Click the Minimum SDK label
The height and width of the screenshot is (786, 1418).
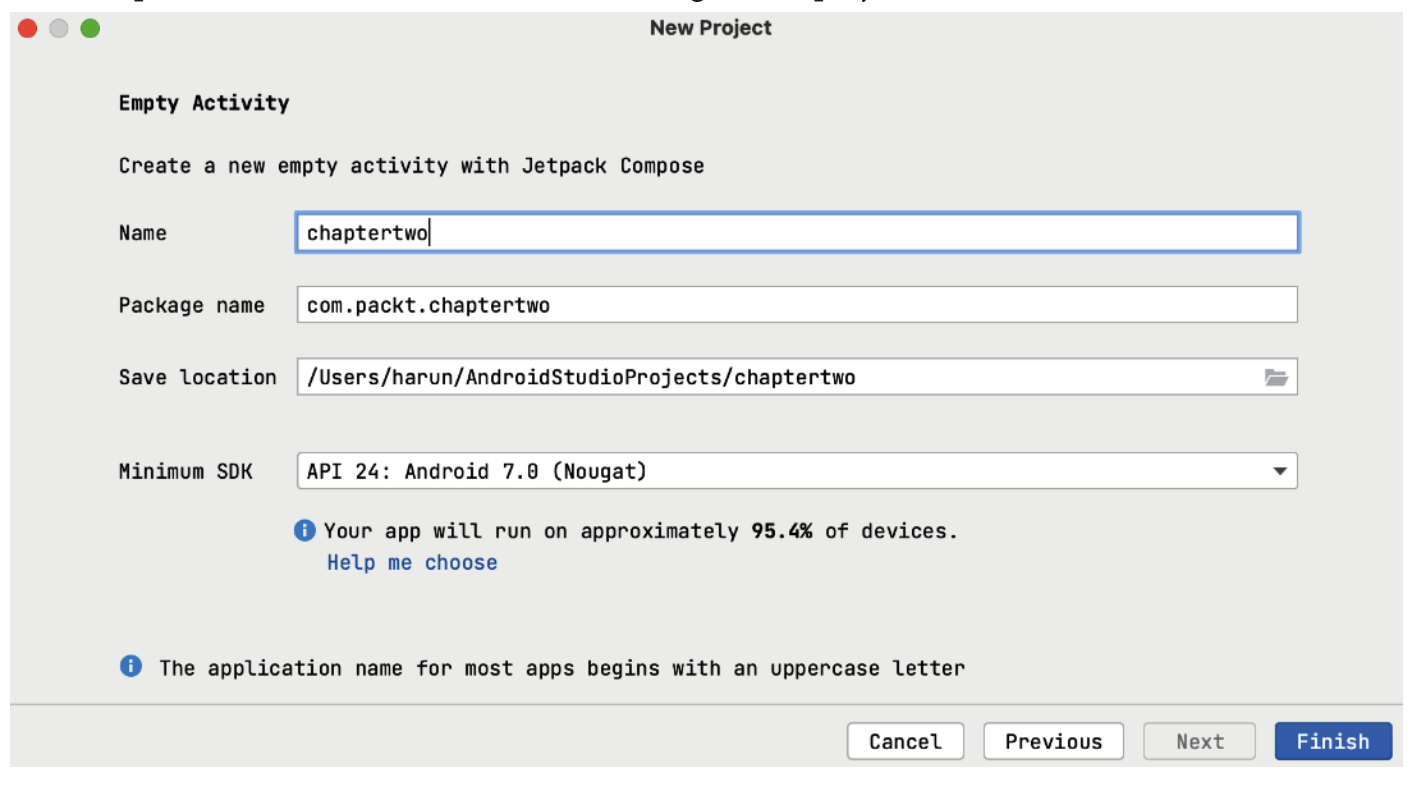[x=186, y=471]
